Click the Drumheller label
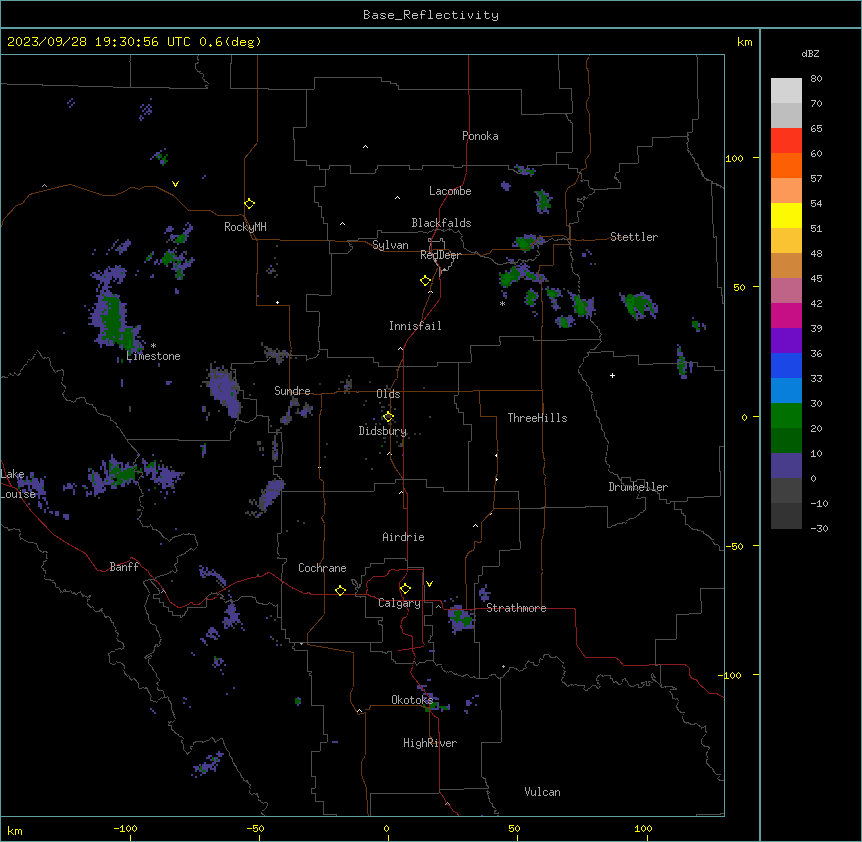 click(x=638, y=487)
